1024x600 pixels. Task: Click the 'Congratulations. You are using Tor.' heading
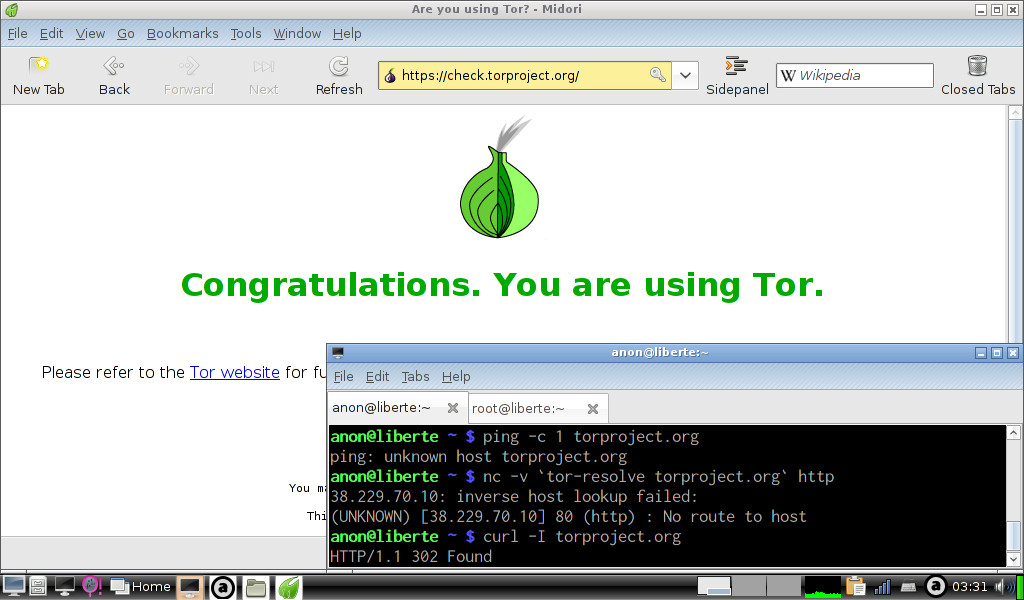click(502, 285)
